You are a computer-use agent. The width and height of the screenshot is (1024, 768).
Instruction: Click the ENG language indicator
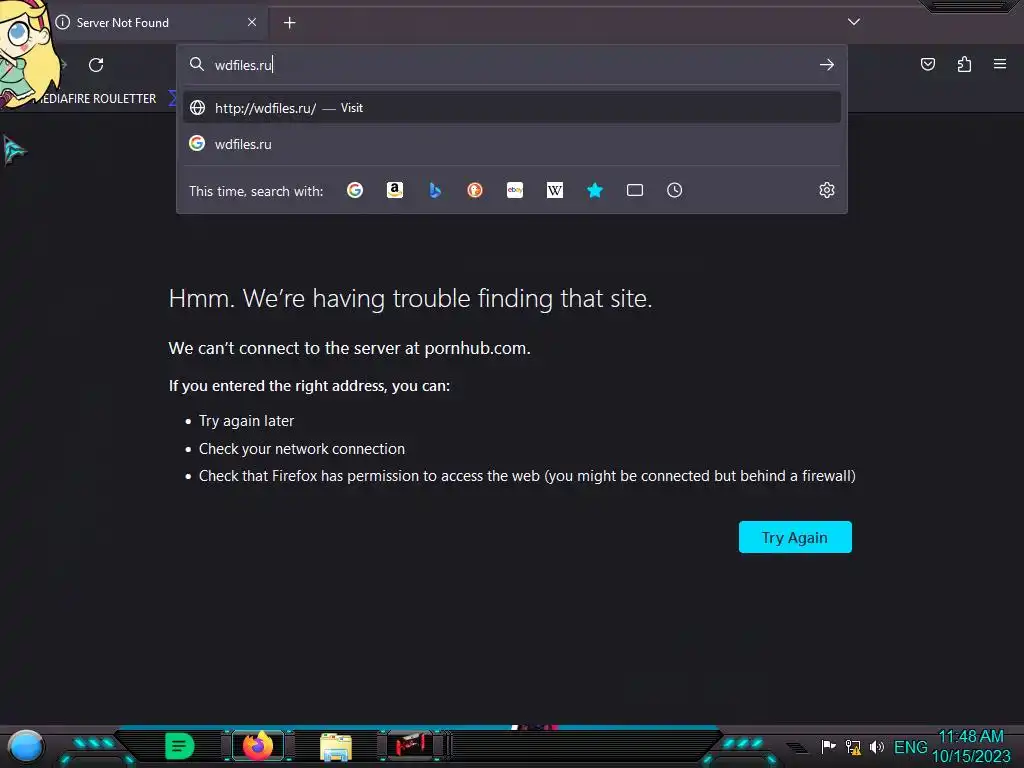(x=910, y=747)
